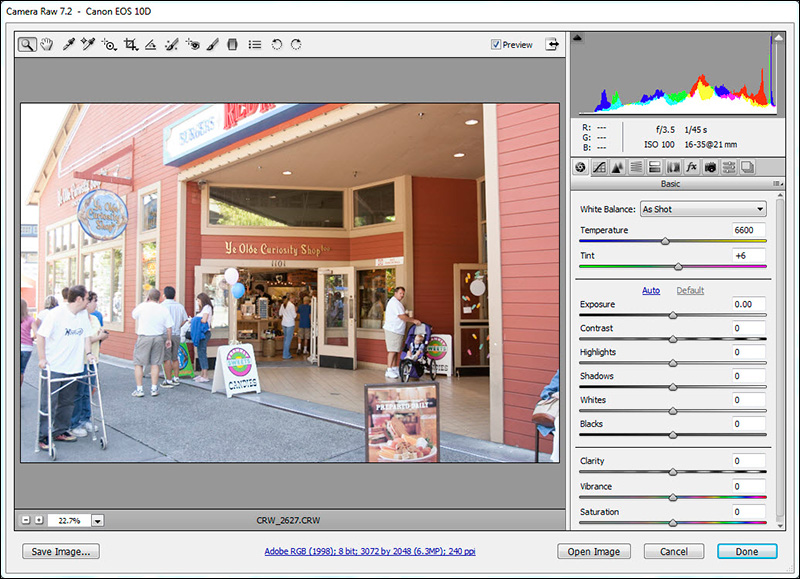Viewport: 800px width, 579px height.
Task: Click the Default tone link
Action: pos(690,290)
